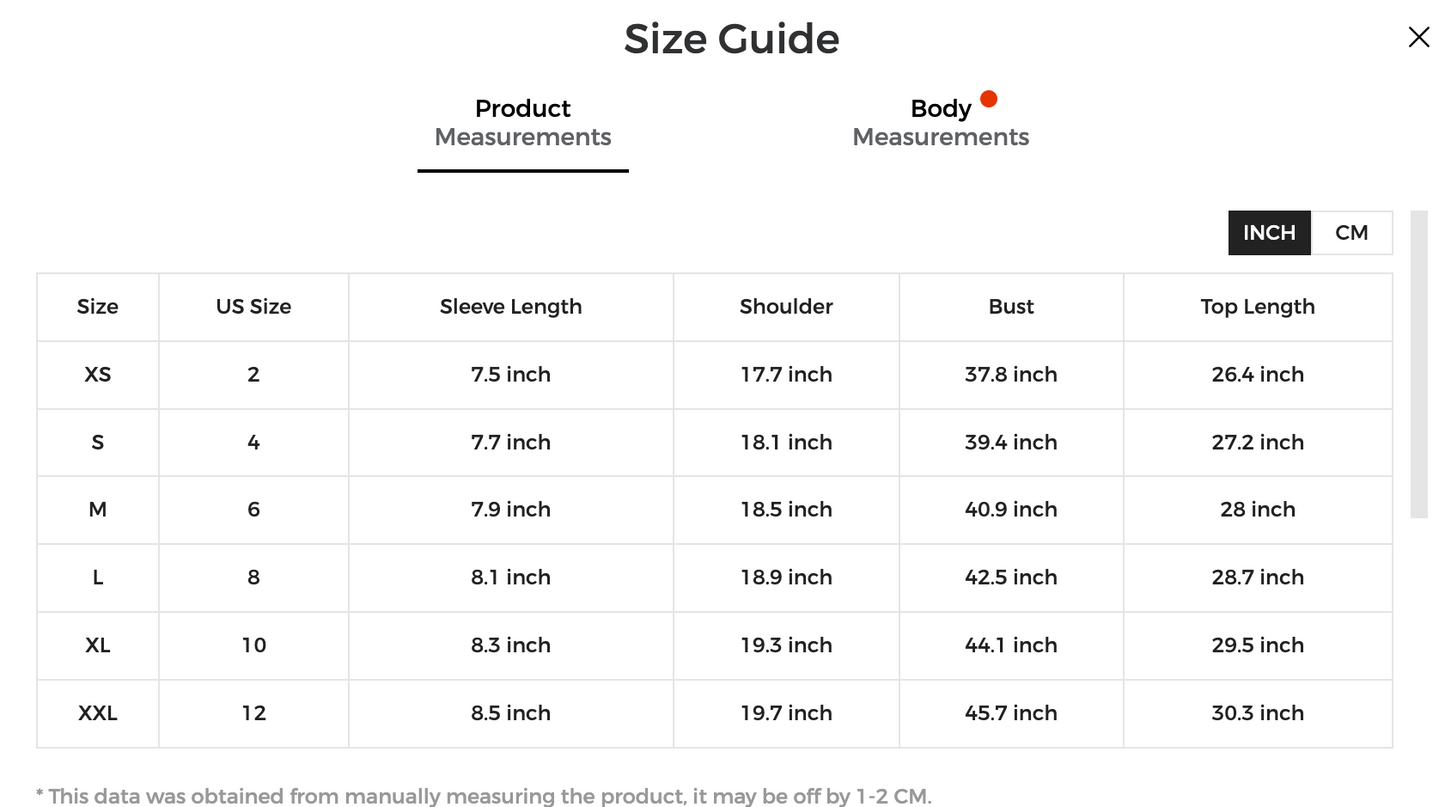1445x807 pixels.
Task: Close the Size Guide dialog
Action: (1418, 37)
